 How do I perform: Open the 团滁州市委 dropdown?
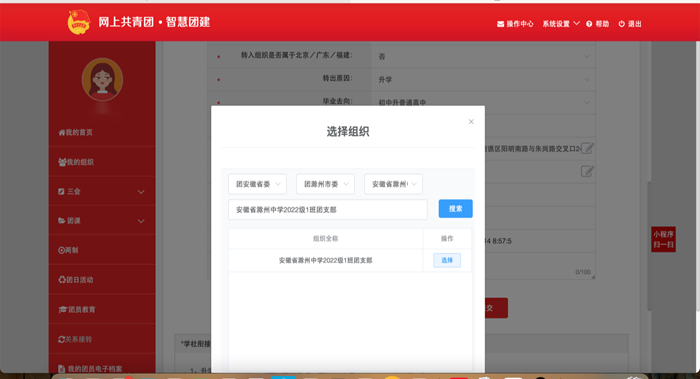(x=325, y=184)
